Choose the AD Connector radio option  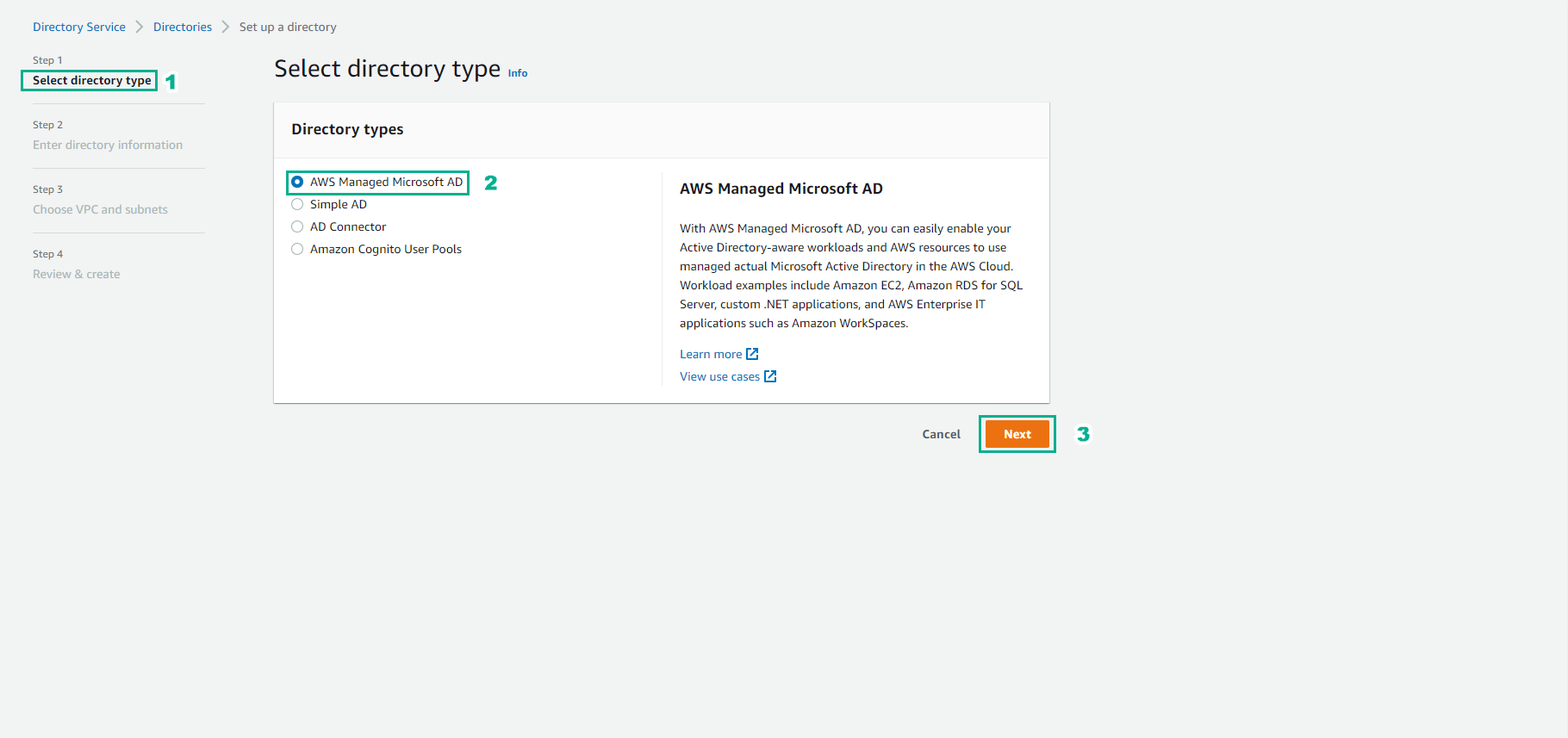tap(297, 226)
